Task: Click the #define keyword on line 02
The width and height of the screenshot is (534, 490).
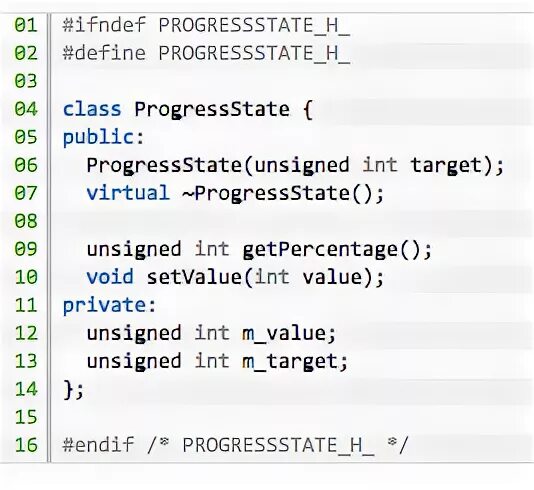Action: point(104,53)
